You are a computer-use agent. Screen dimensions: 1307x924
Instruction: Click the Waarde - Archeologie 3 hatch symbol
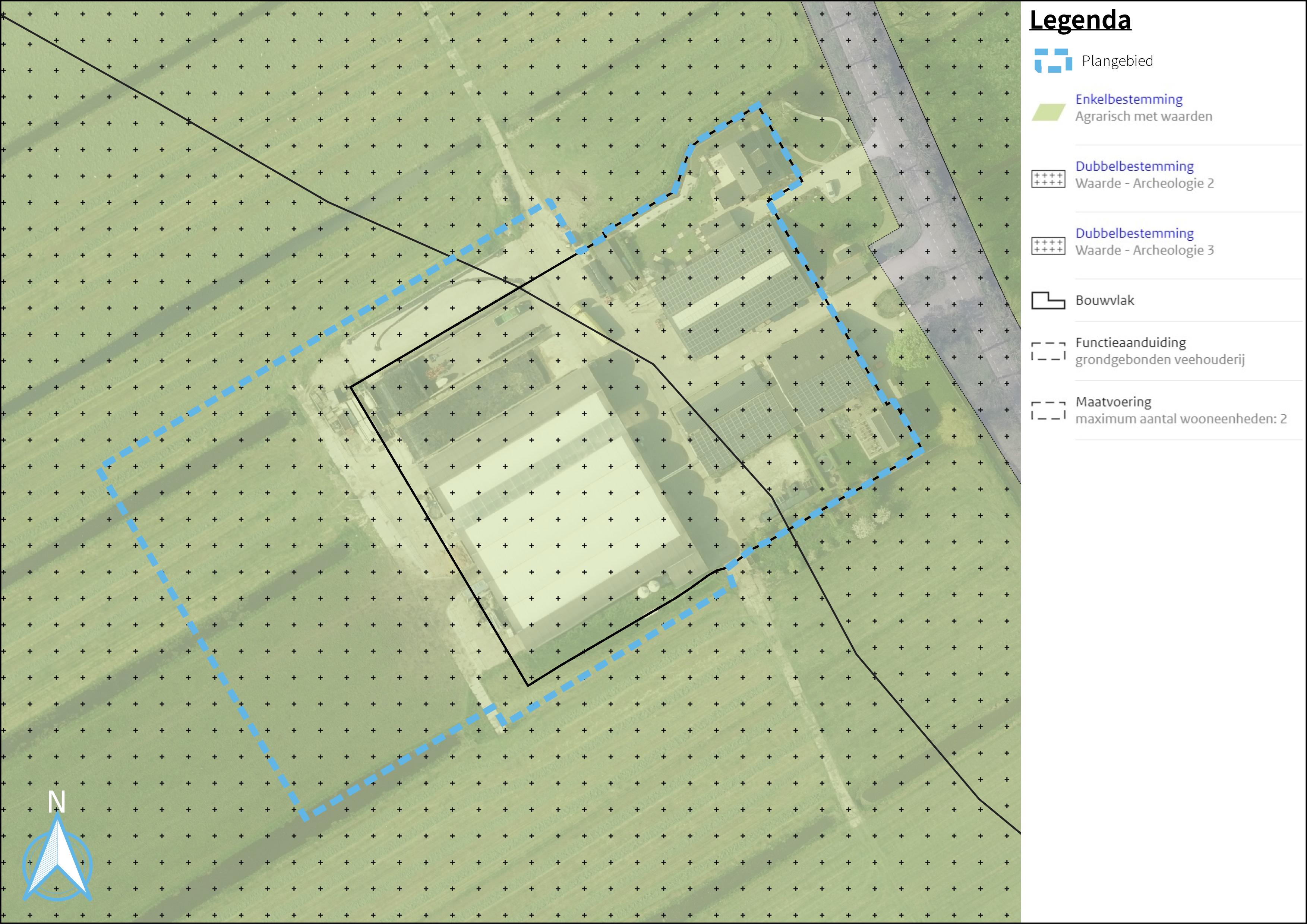point(1048,246)
